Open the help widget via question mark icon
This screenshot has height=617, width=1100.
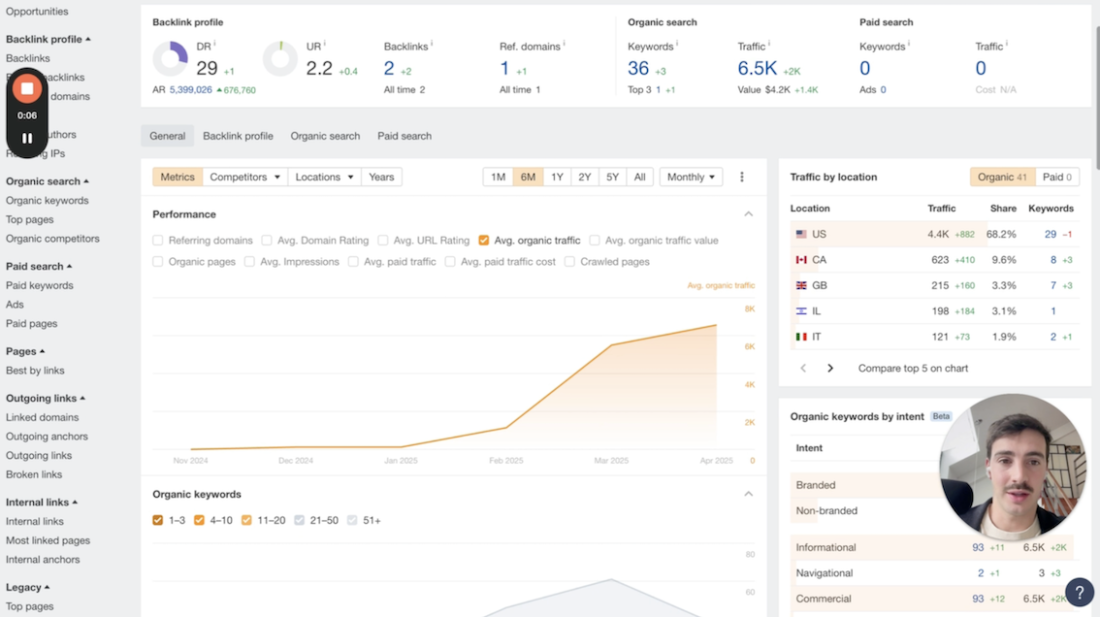[x=1080, y=592]
